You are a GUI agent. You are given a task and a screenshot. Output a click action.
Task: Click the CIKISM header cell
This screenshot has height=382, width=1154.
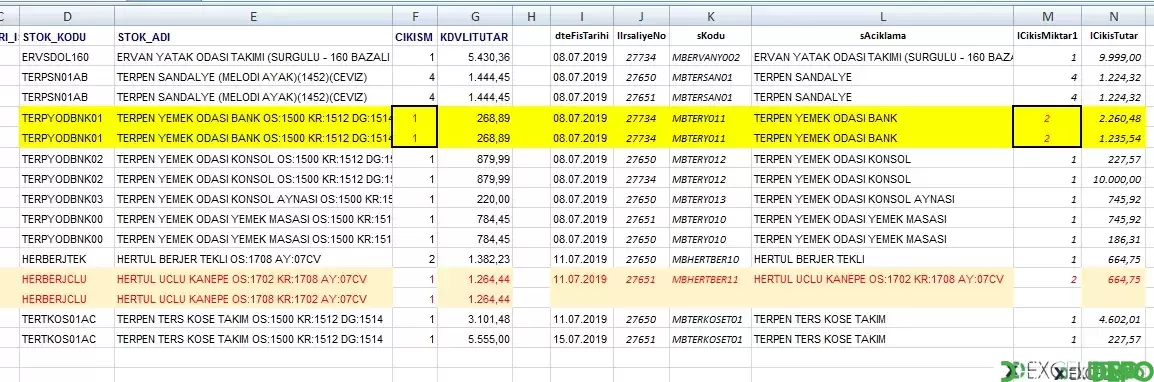click(x=415, y=37)
